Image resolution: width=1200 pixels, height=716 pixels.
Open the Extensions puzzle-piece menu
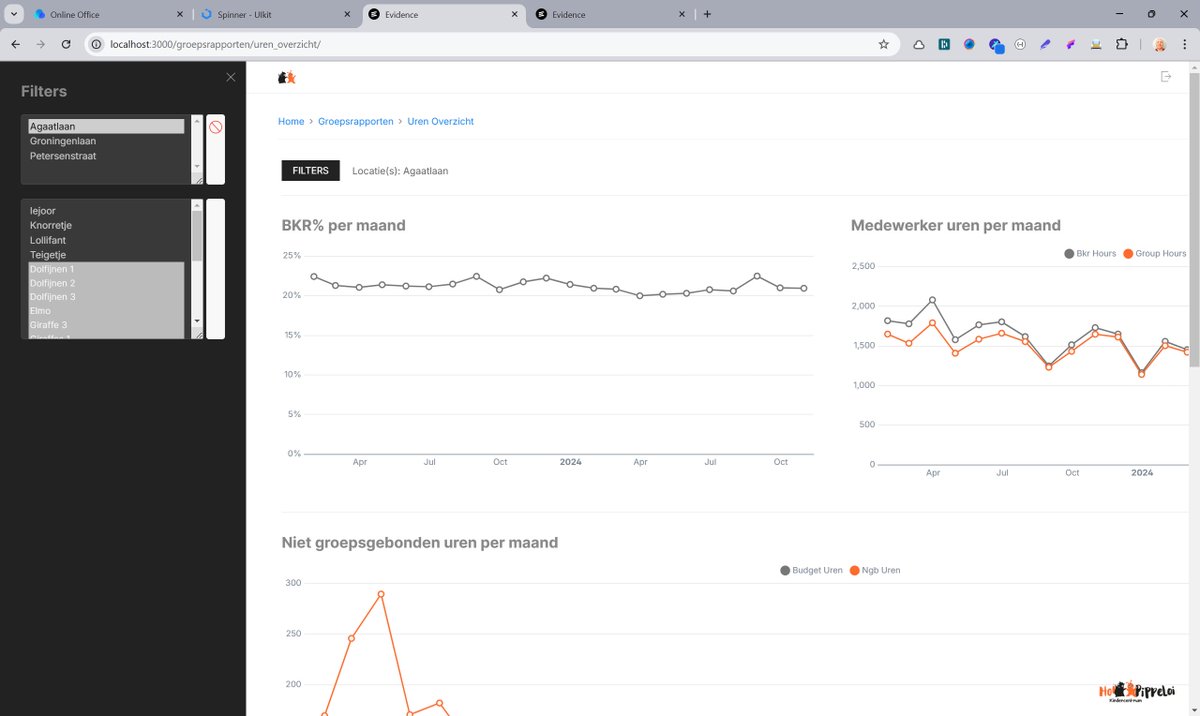pos(1121,44)
